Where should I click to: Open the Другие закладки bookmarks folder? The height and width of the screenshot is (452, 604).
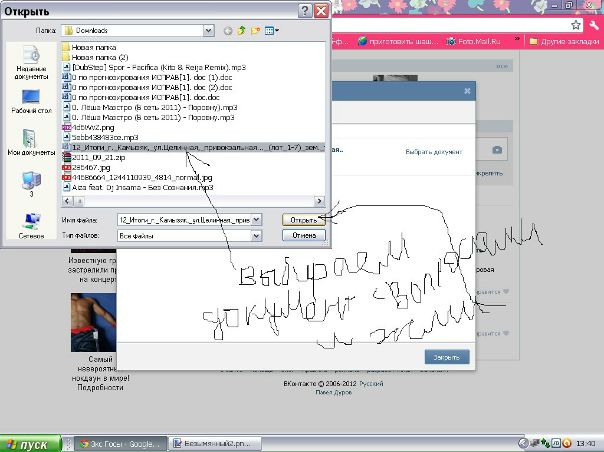tap(567, 42)
